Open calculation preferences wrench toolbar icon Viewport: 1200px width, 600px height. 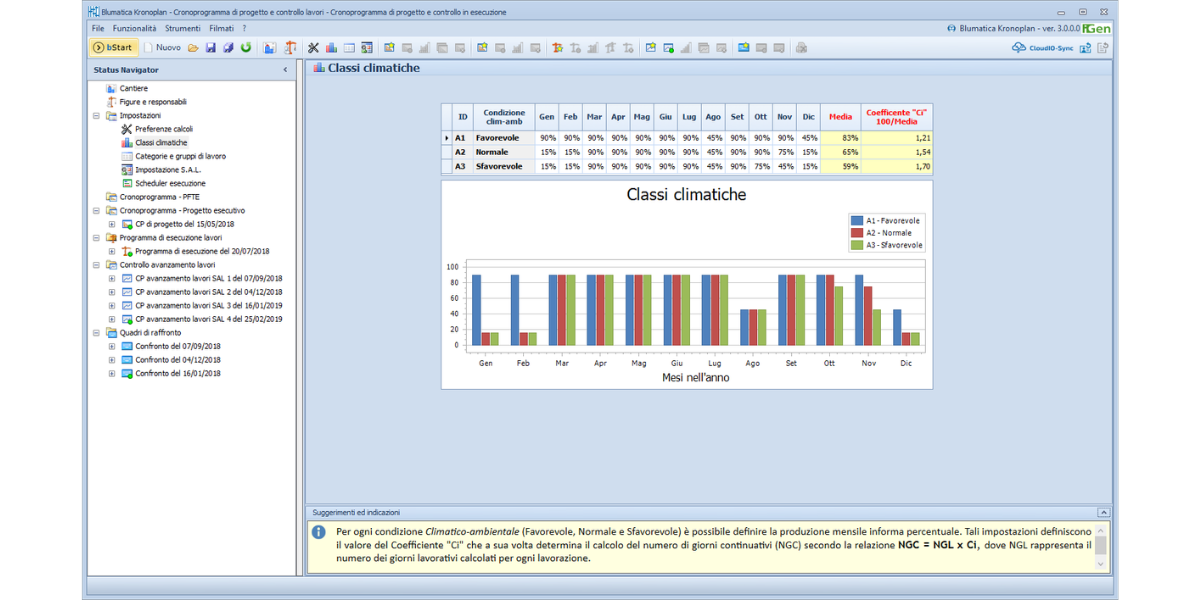click(x=313, y=47)
